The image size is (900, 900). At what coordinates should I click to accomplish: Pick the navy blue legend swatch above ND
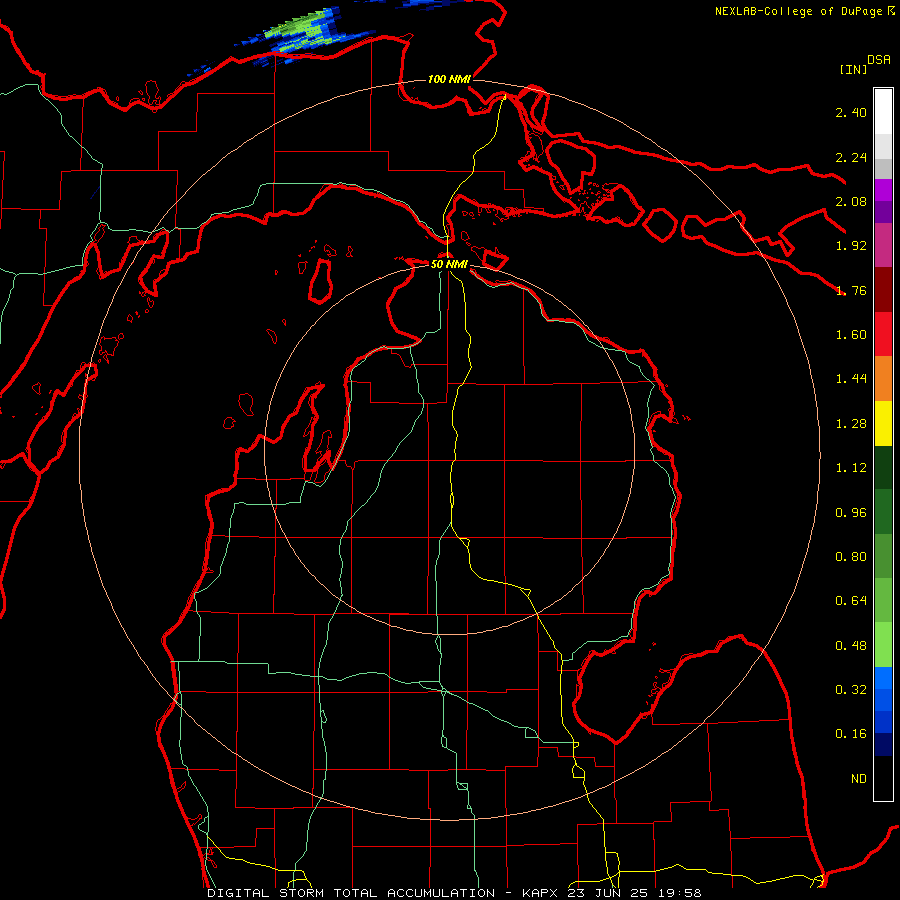(x=883, y=745)
